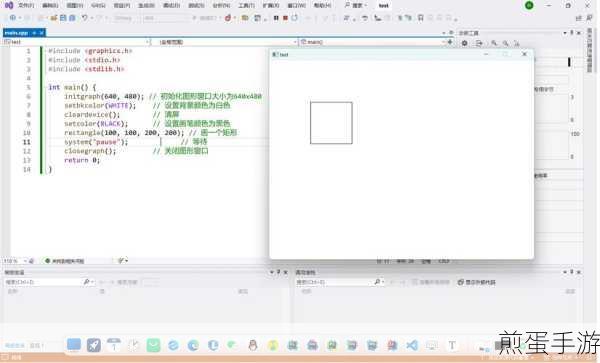Select the main.cpp editor tab

pos(16,33)
